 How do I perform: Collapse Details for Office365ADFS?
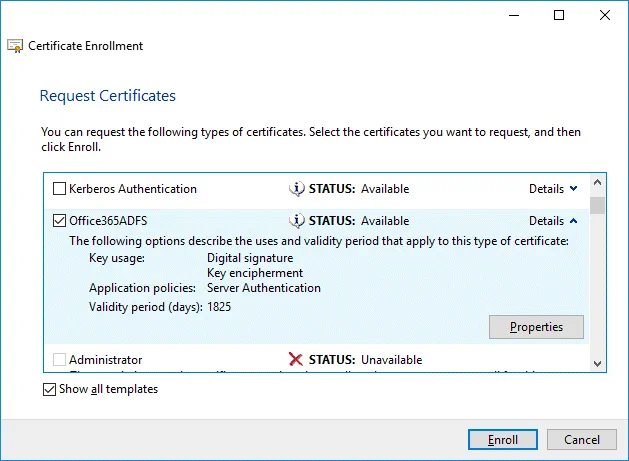click(x=552, y=221)
